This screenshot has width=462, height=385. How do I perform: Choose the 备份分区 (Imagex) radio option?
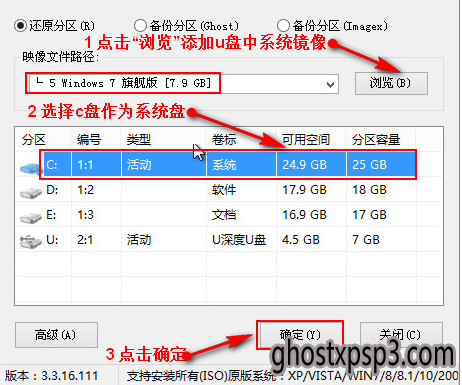click(283, 25)
